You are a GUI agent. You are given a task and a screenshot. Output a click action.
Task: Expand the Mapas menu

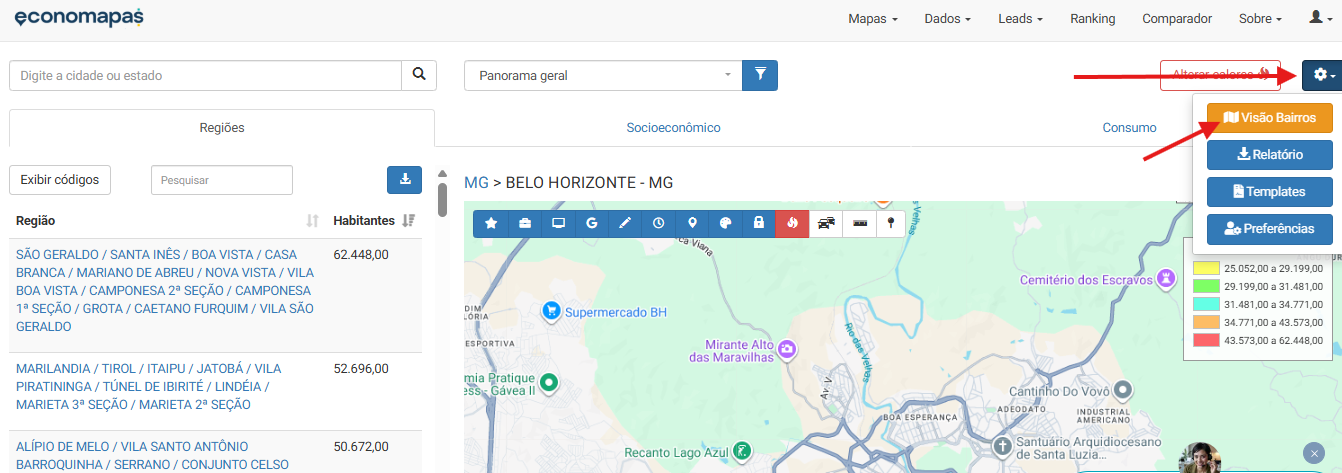pyautogui.click(x=872, y=19)
